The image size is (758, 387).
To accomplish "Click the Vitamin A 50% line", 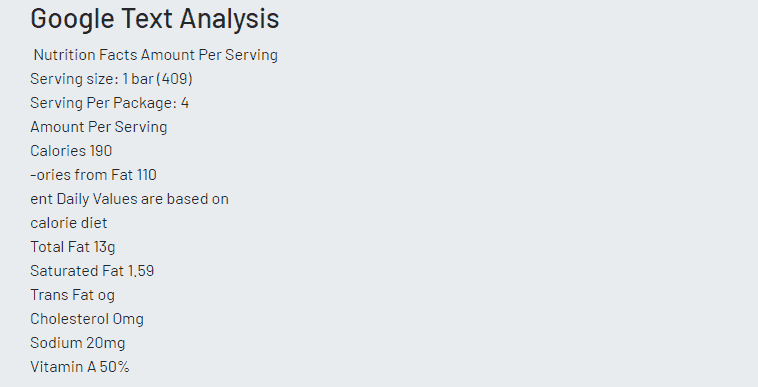I will coord(80,367).
